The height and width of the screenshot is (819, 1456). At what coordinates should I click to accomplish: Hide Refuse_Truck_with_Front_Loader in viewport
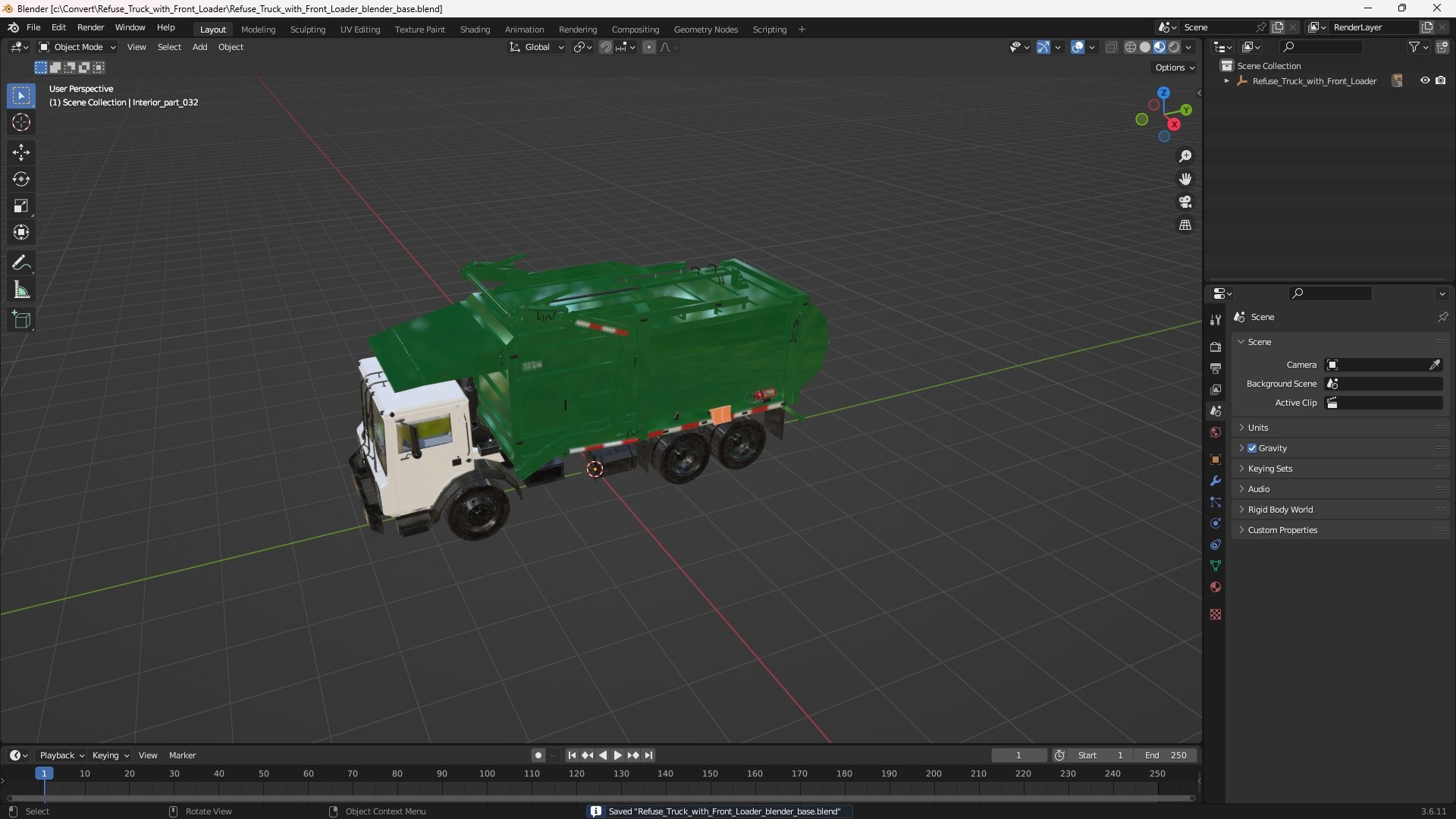tap(1425, 80)
